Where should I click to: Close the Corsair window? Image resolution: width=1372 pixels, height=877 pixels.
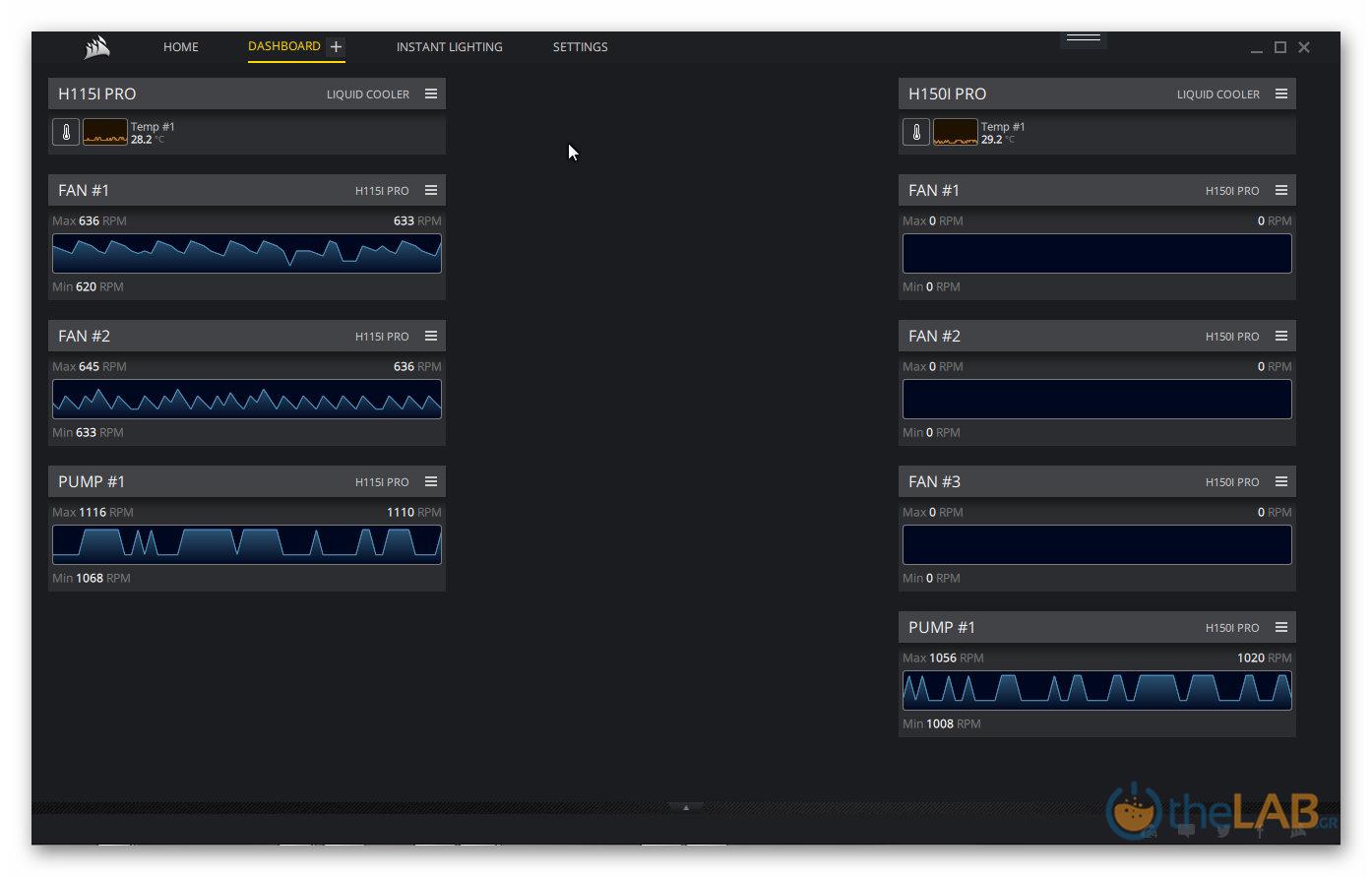(x=1304, y=47)
